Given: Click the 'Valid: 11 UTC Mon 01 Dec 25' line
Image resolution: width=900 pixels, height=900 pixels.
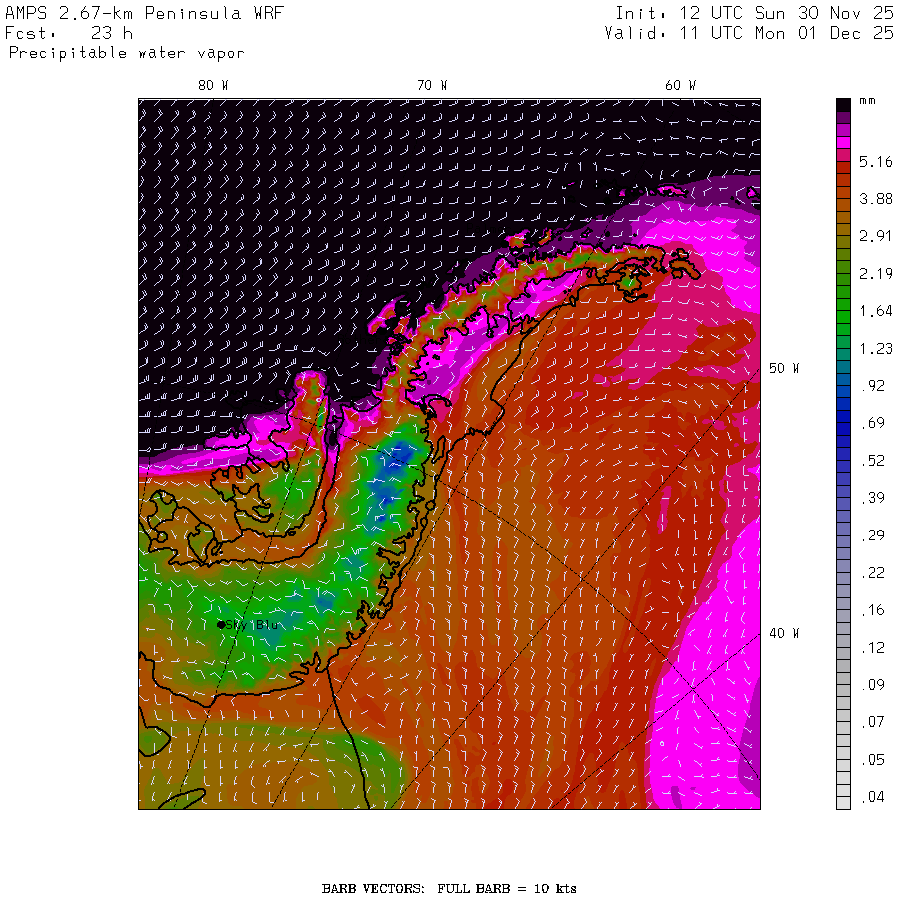Looking at the screenshot, I should tap(749, 33).
